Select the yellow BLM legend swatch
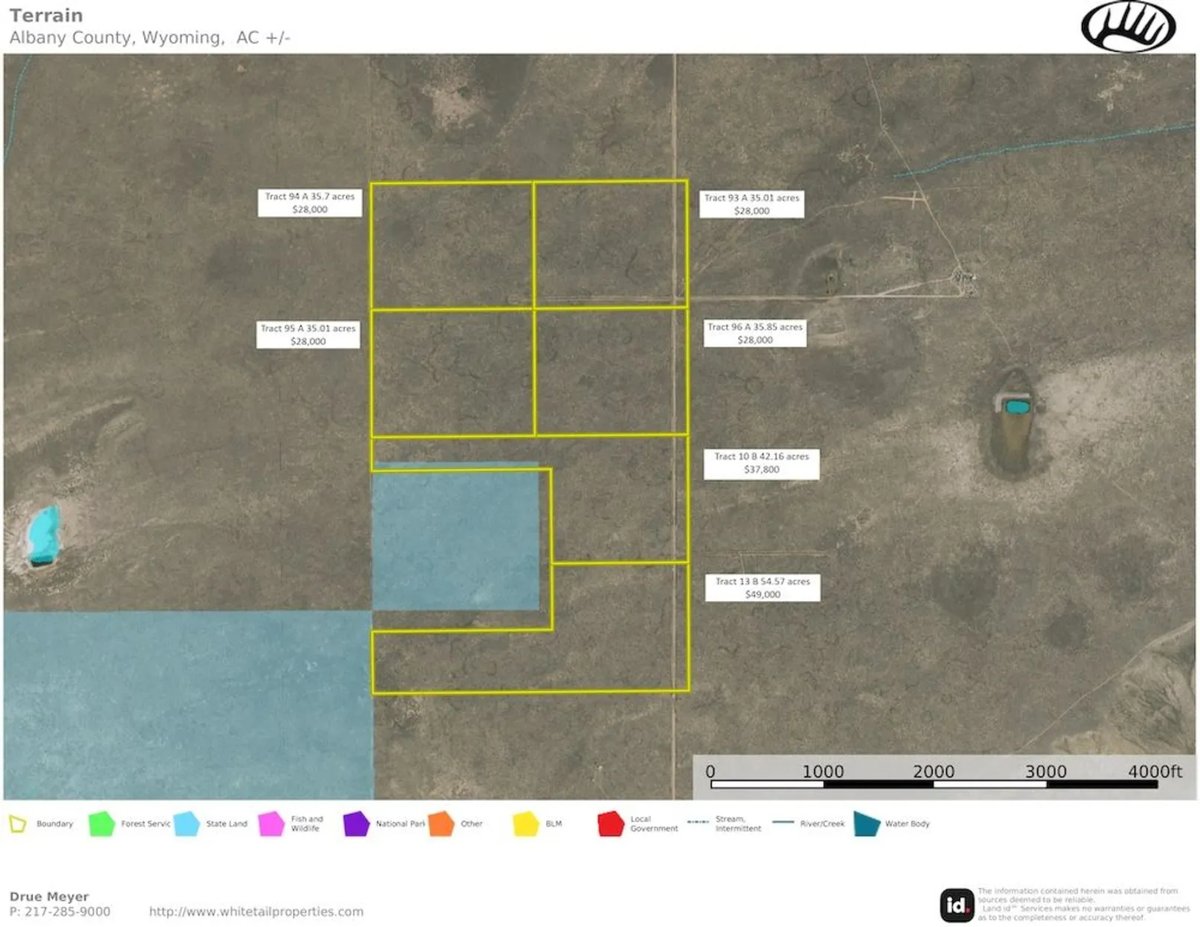 click(526, 824)
